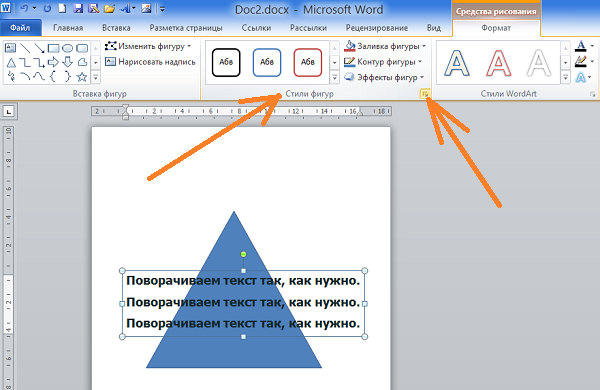Select the right arrow shape
600x390 pixels.
(53, 62)
